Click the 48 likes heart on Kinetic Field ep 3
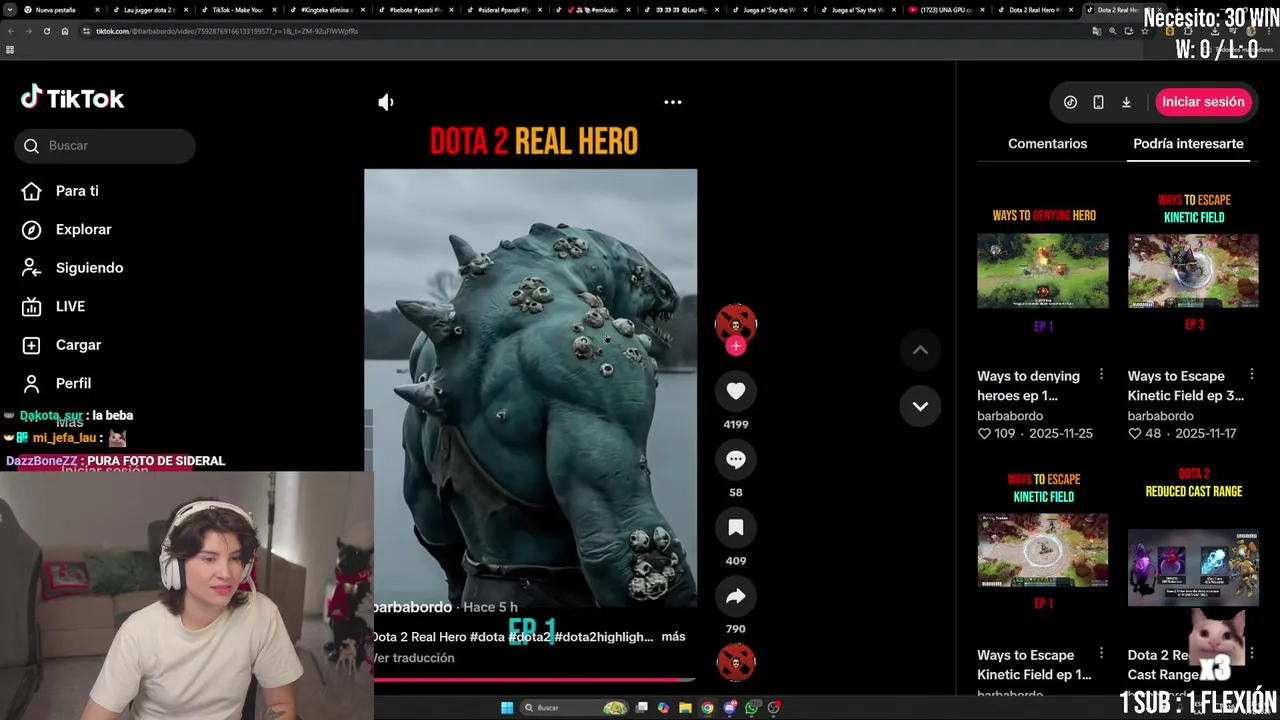1280x720 pixels. 1134,434
